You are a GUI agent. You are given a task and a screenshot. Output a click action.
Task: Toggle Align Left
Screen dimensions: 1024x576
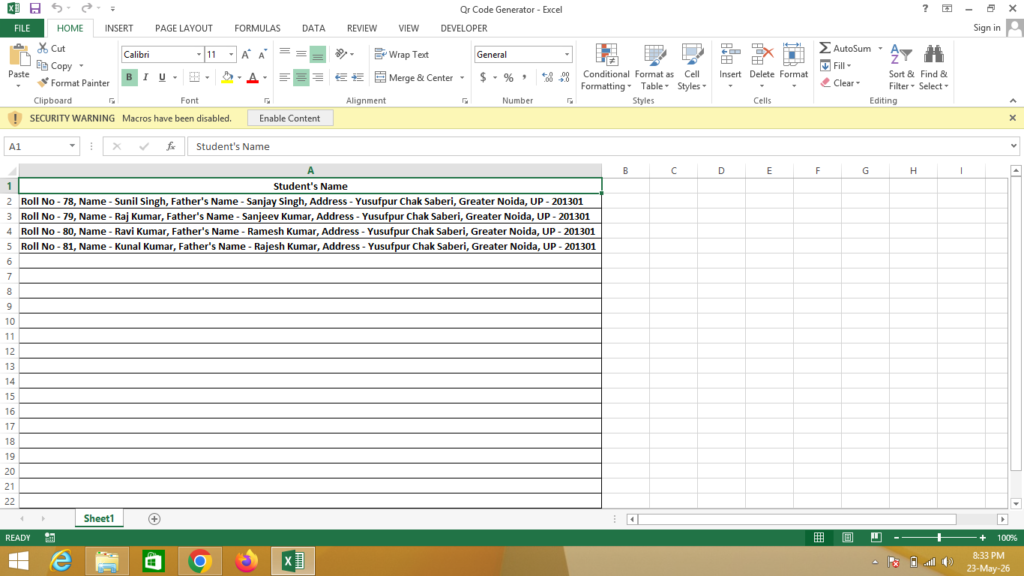pos(285,77)
